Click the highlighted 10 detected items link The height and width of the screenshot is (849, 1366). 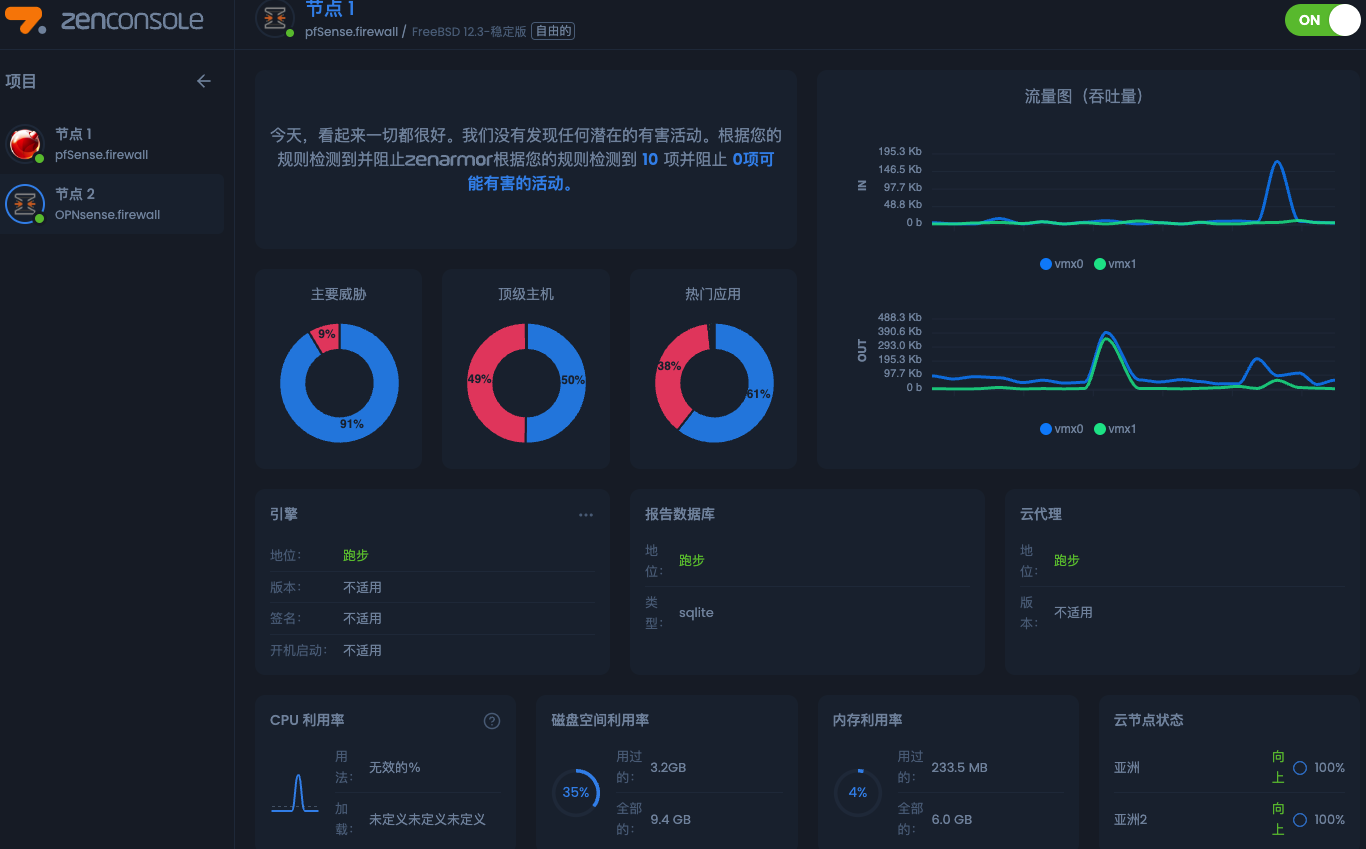[x=649, y=159]
